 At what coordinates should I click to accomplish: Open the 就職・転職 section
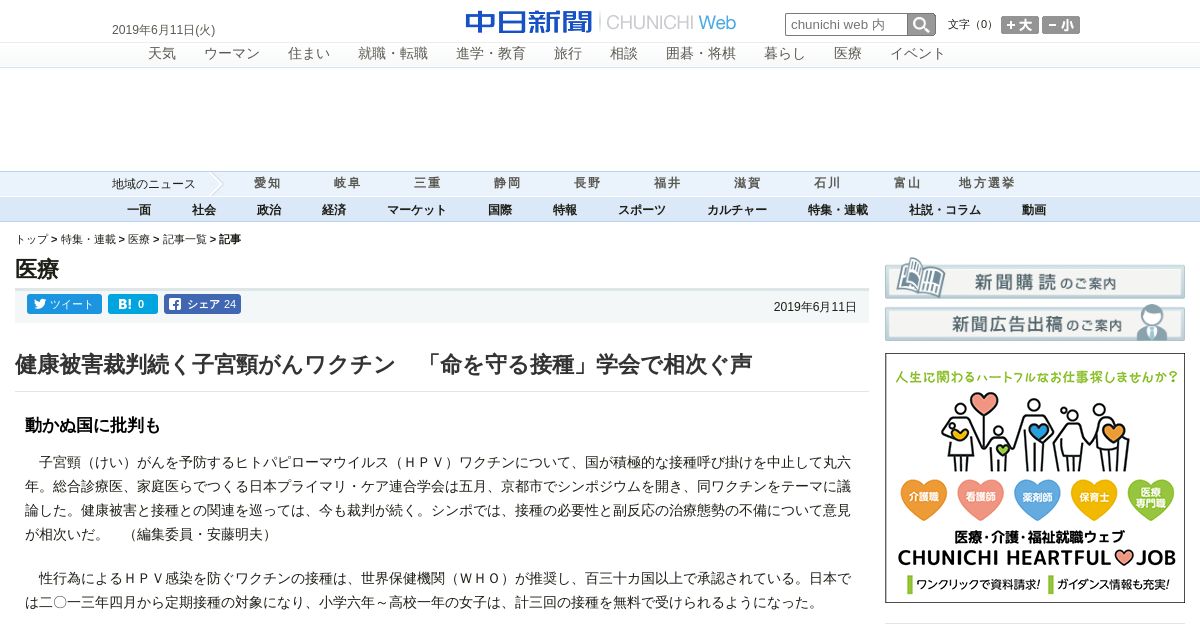tap(393, 54)
